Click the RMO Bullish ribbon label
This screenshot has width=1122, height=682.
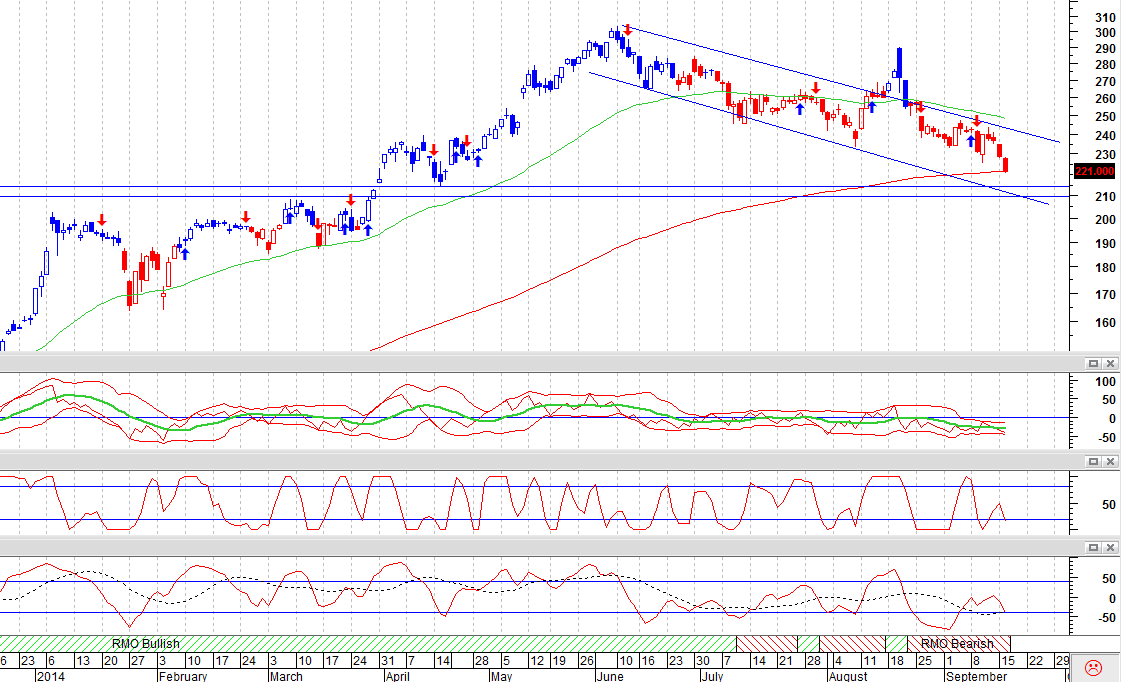(x=145, y=643)
